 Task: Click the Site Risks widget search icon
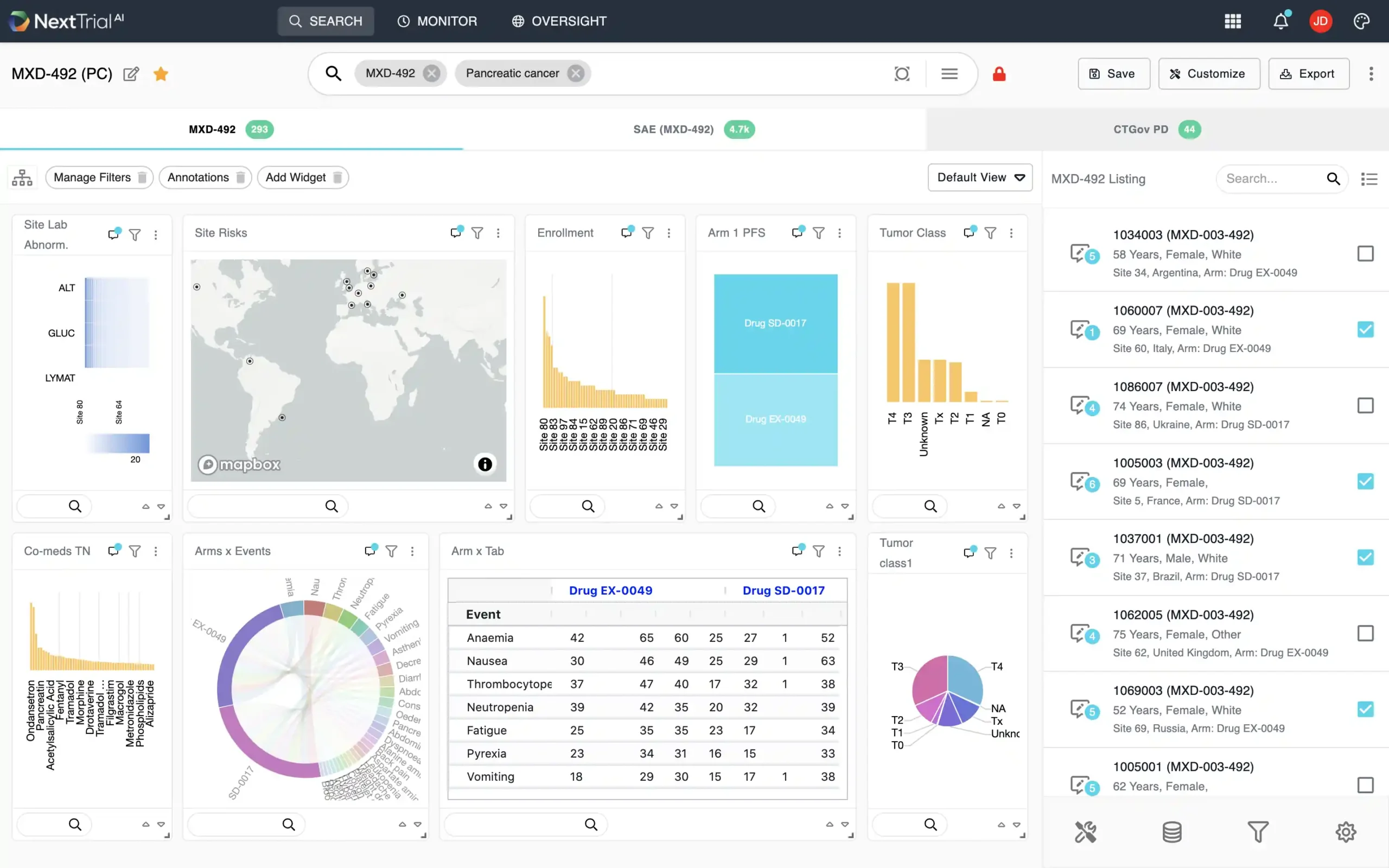click(331, 506)
